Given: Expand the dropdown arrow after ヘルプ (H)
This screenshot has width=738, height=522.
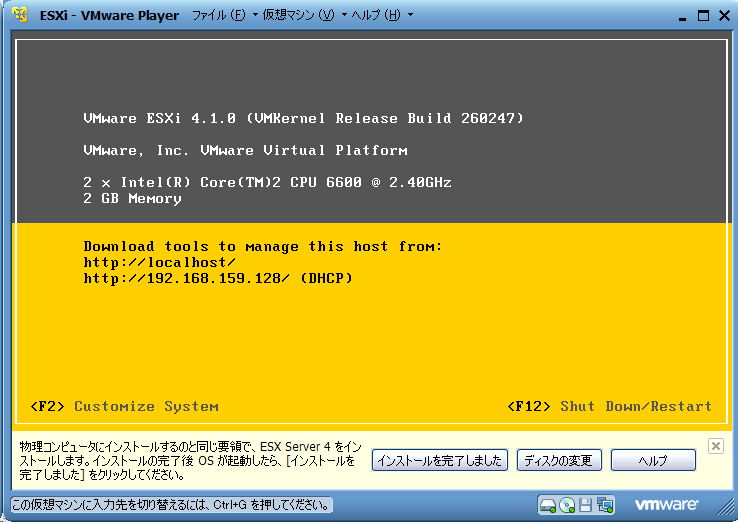Looking at the screenshot, I should pyautogui.click(x=410, y=15).
